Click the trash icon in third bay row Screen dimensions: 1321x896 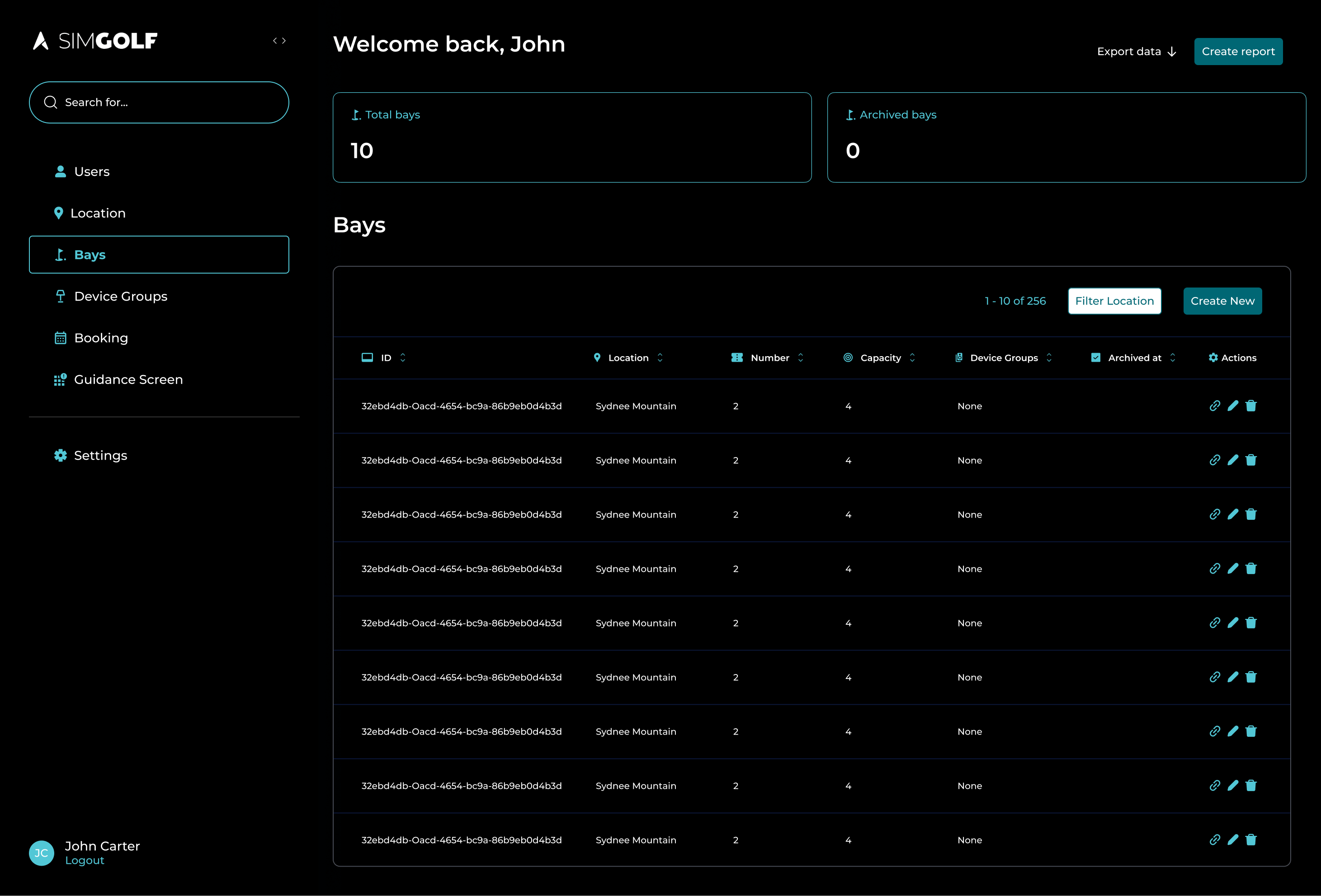coord(1251,514)
